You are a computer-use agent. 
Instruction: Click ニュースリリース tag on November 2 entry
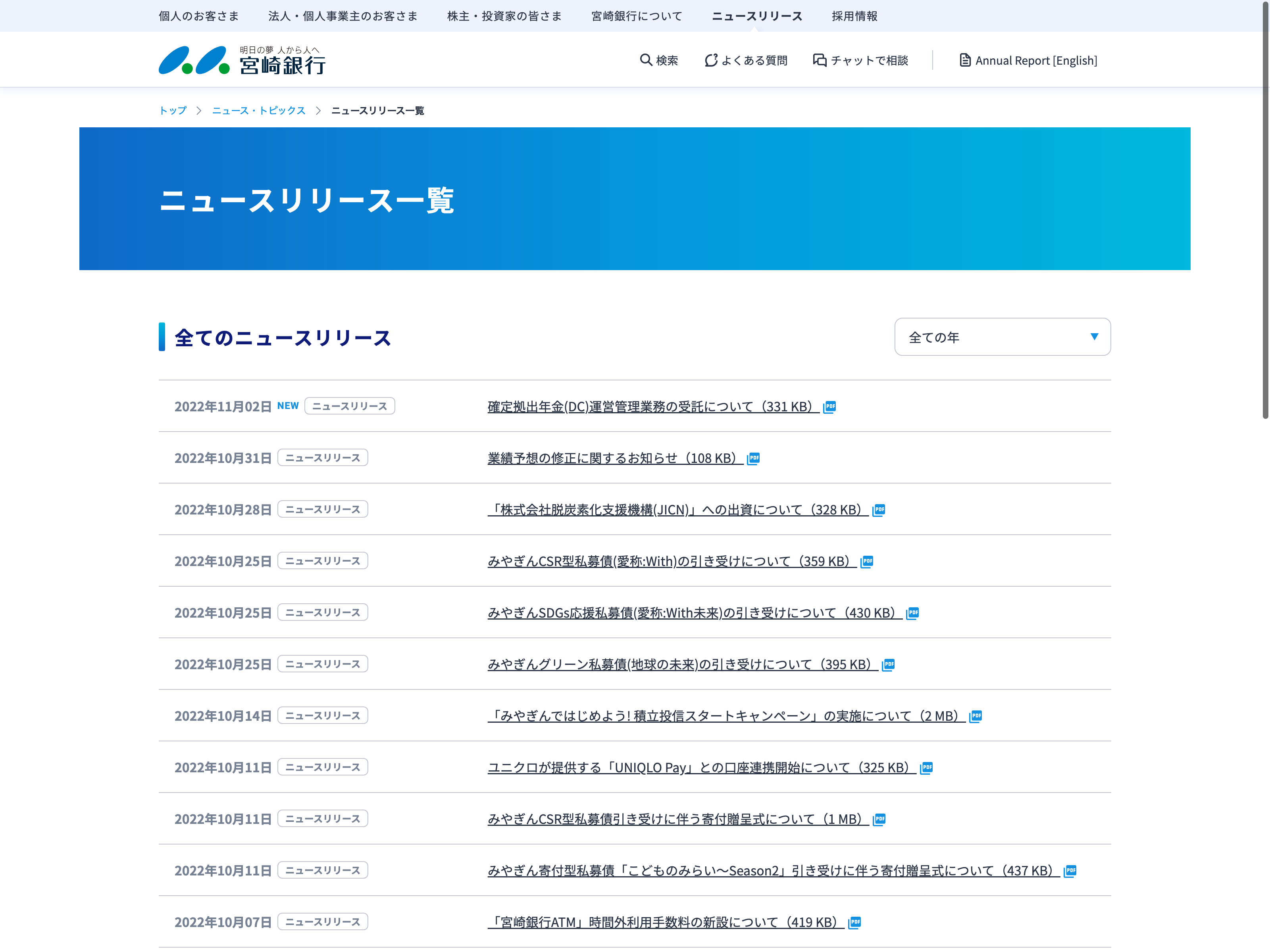[350, 406]
